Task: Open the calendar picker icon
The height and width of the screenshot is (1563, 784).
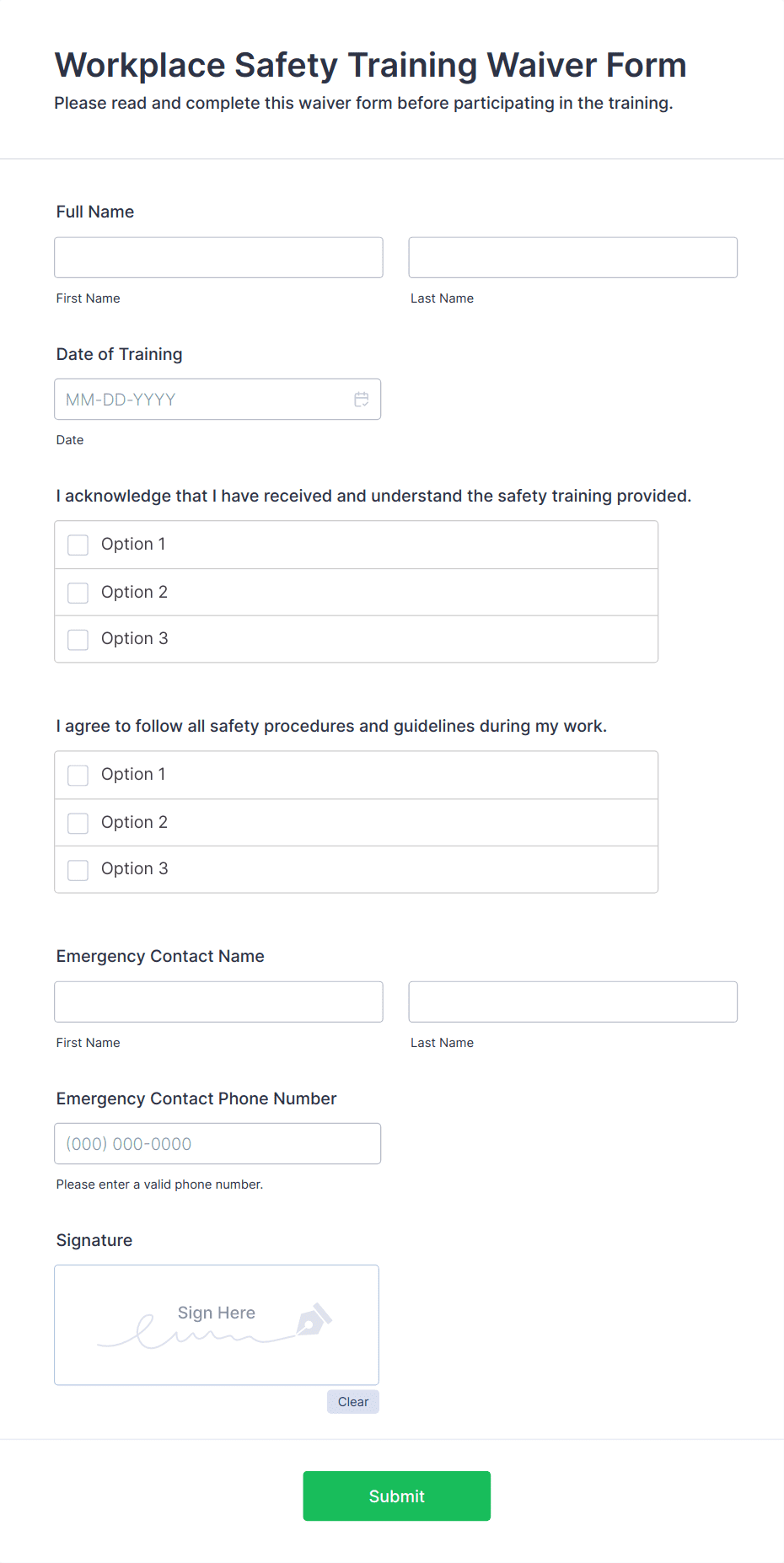Action: (362, 400)
